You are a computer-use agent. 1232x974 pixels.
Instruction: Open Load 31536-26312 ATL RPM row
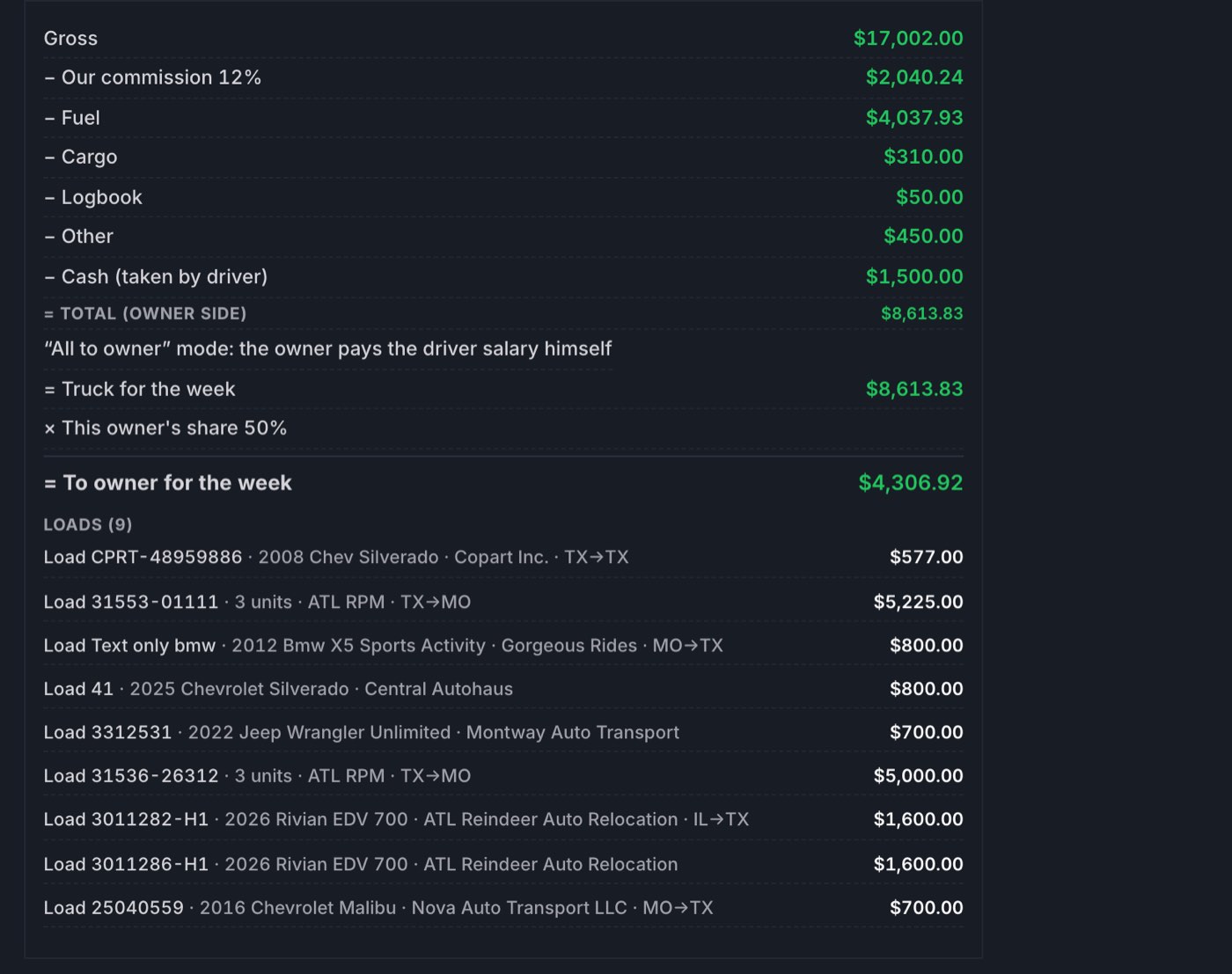pos(503,776)
